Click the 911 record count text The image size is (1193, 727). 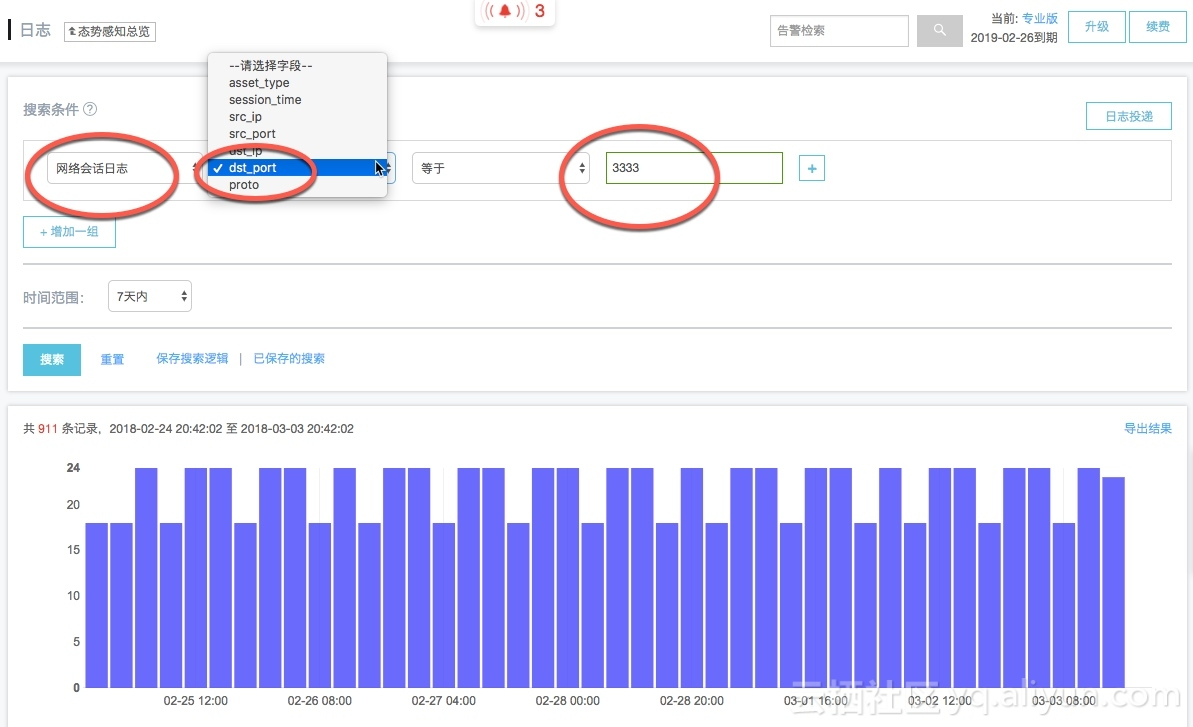[48, 429]
